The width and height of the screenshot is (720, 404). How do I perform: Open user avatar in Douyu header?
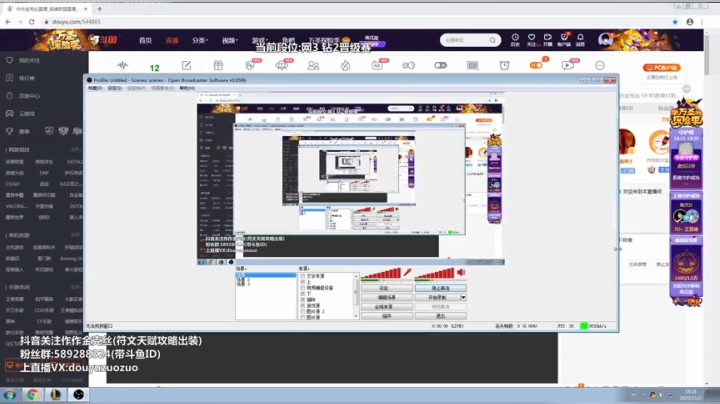[605, 39]
